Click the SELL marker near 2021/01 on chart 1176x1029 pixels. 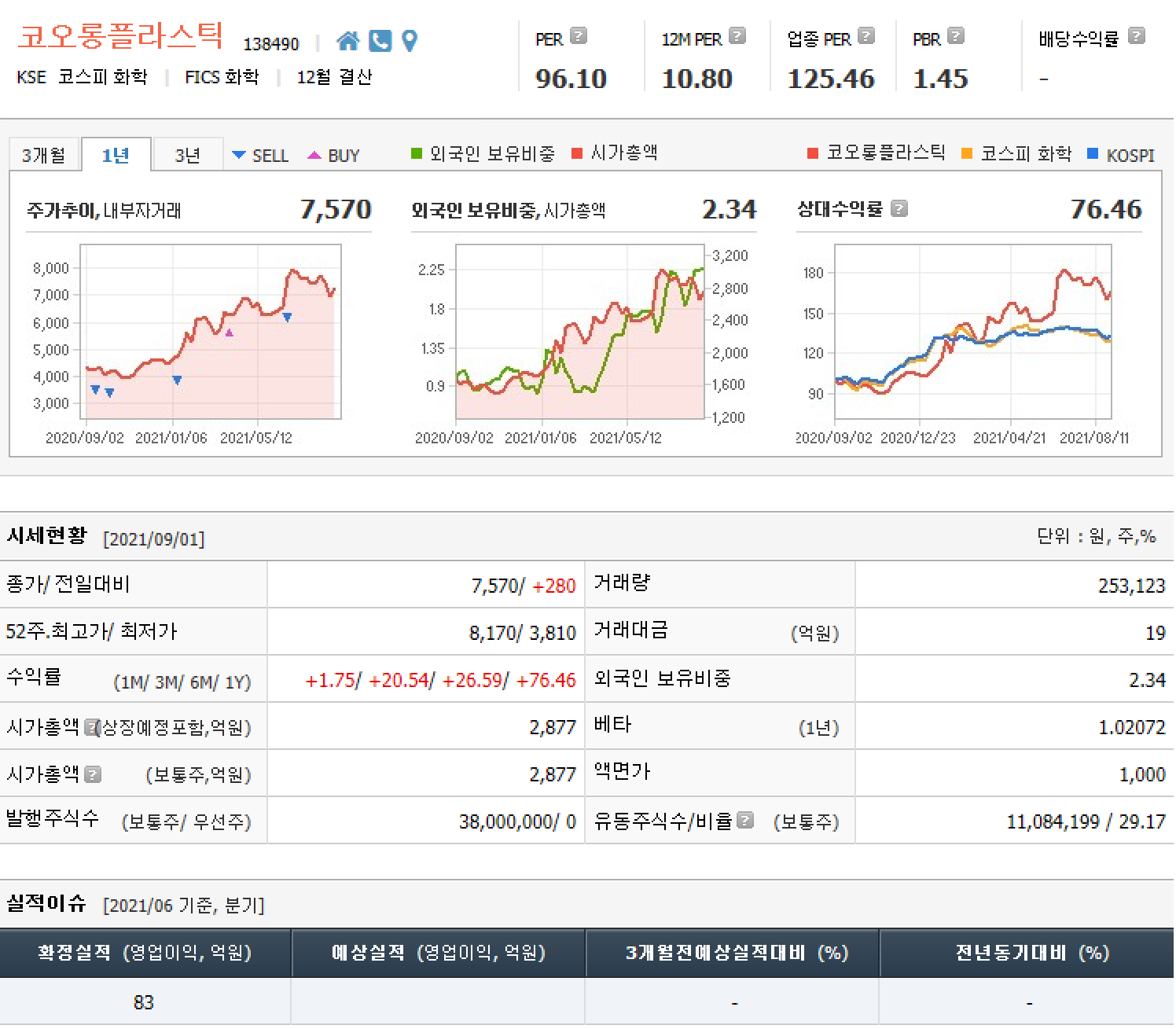[x=177, y=380]
